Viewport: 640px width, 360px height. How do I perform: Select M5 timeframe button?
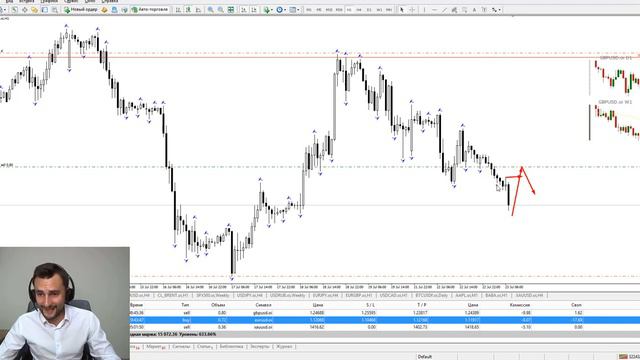pos(319,10)
